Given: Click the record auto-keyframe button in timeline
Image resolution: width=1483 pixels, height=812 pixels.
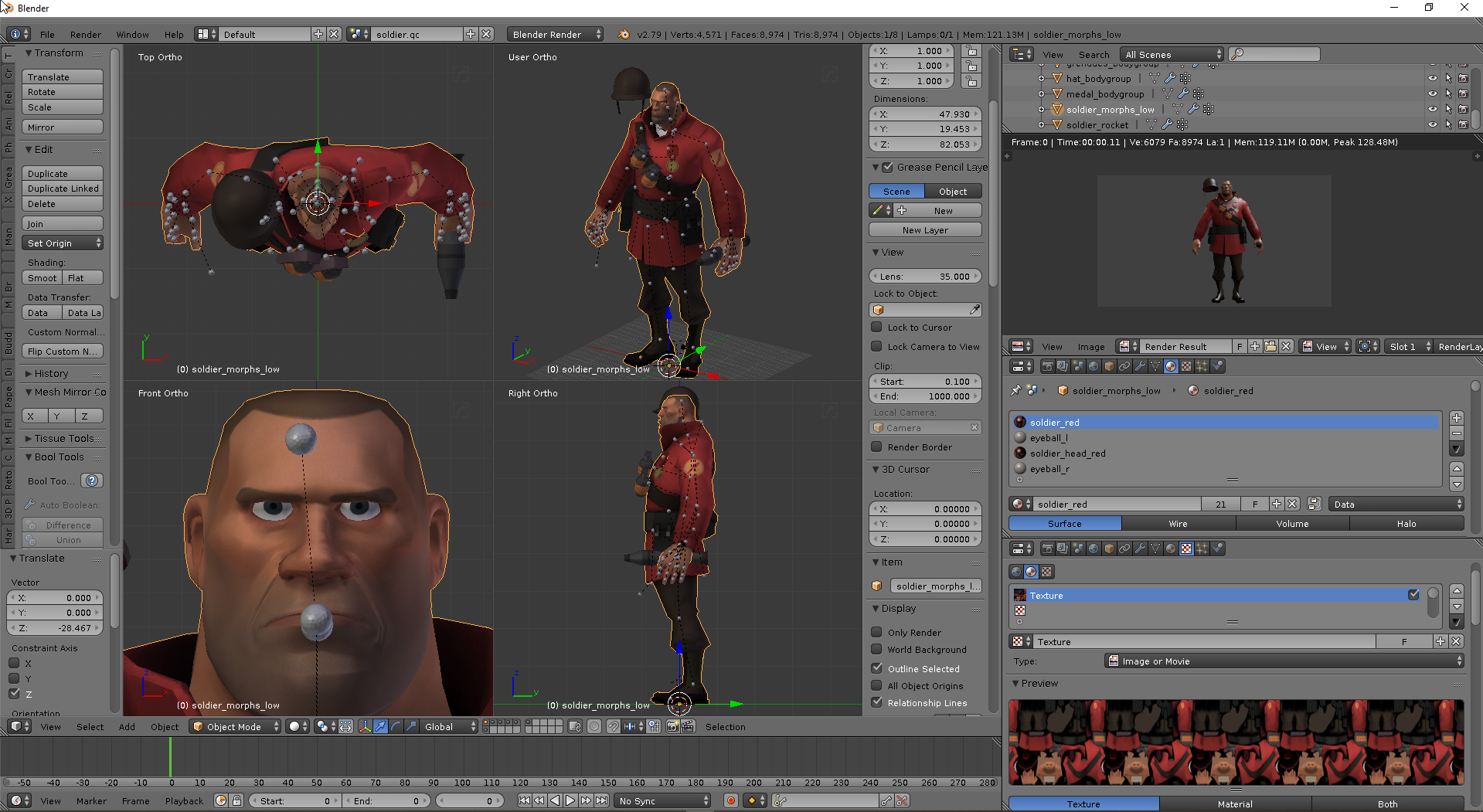Looking at the screenshot, I should (731, 800).
